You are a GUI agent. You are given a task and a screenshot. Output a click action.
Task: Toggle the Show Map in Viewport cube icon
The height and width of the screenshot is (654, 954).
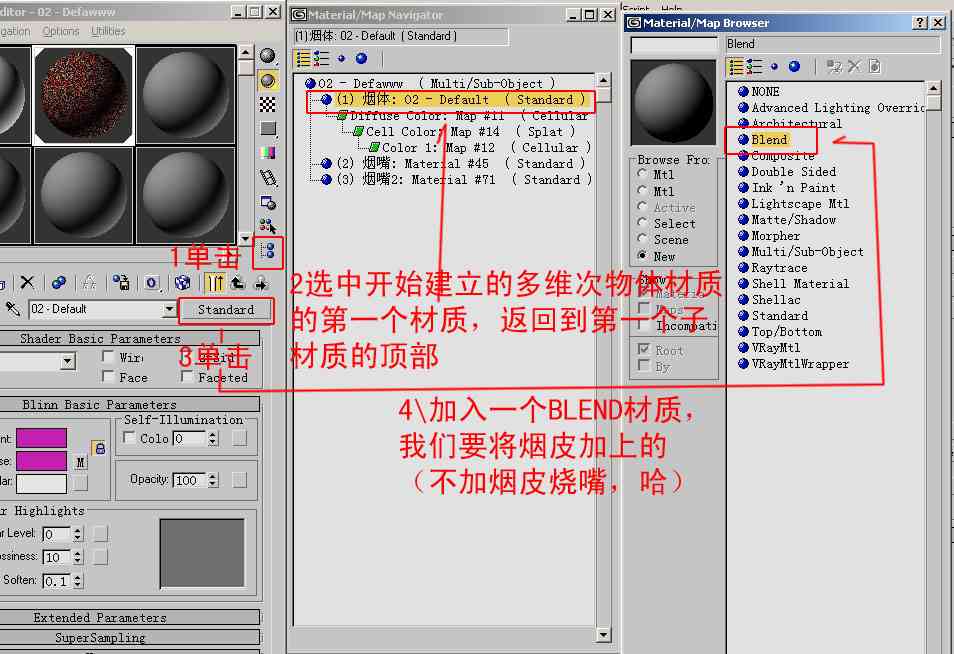182,282
